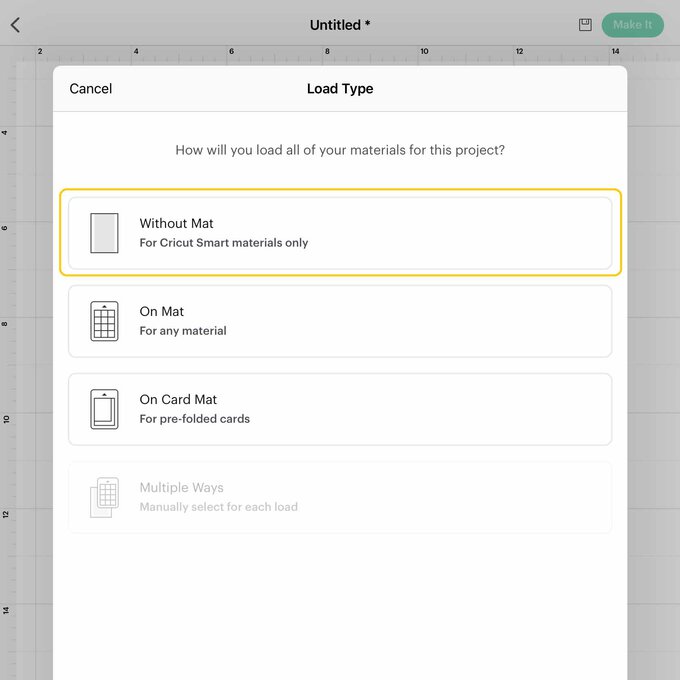
Task: Click "Manually select for each load" text
Action: pyautogui.click(x=218, y=507)
